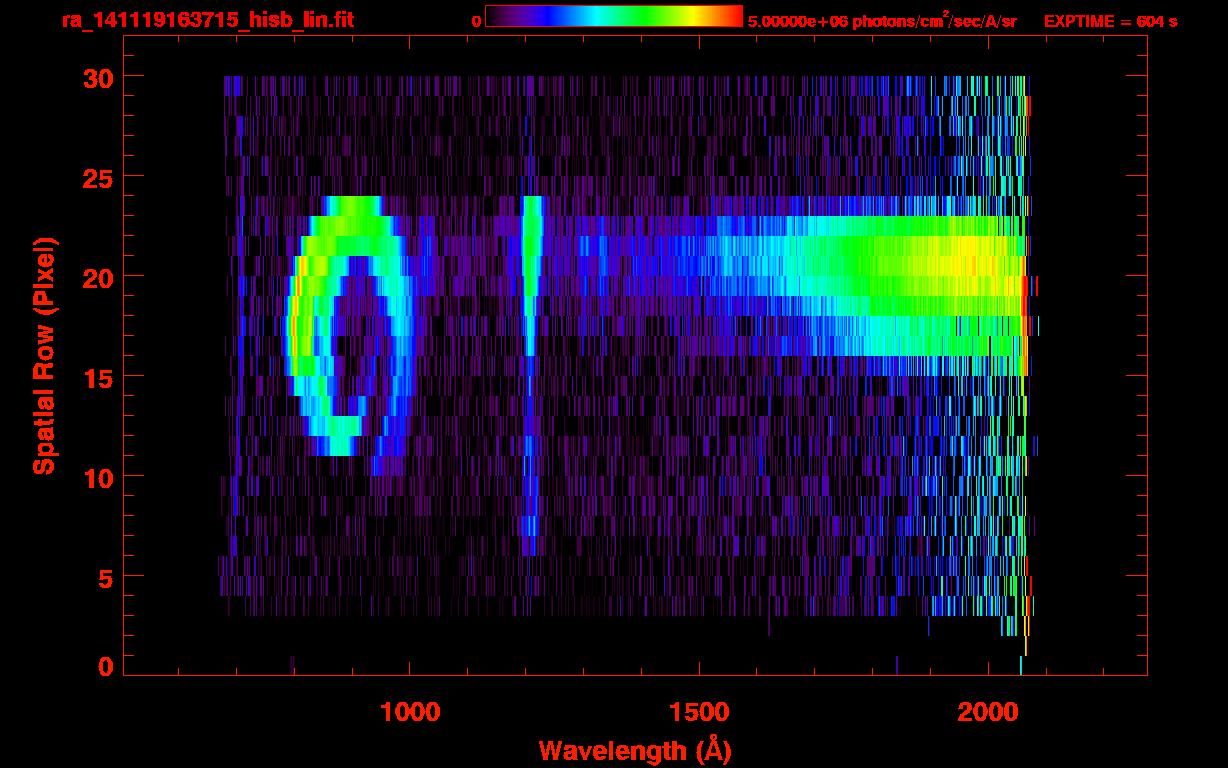Click the 25 tick label on spatial axis
Screen dimensions: 1228x768
coord(96,177)
